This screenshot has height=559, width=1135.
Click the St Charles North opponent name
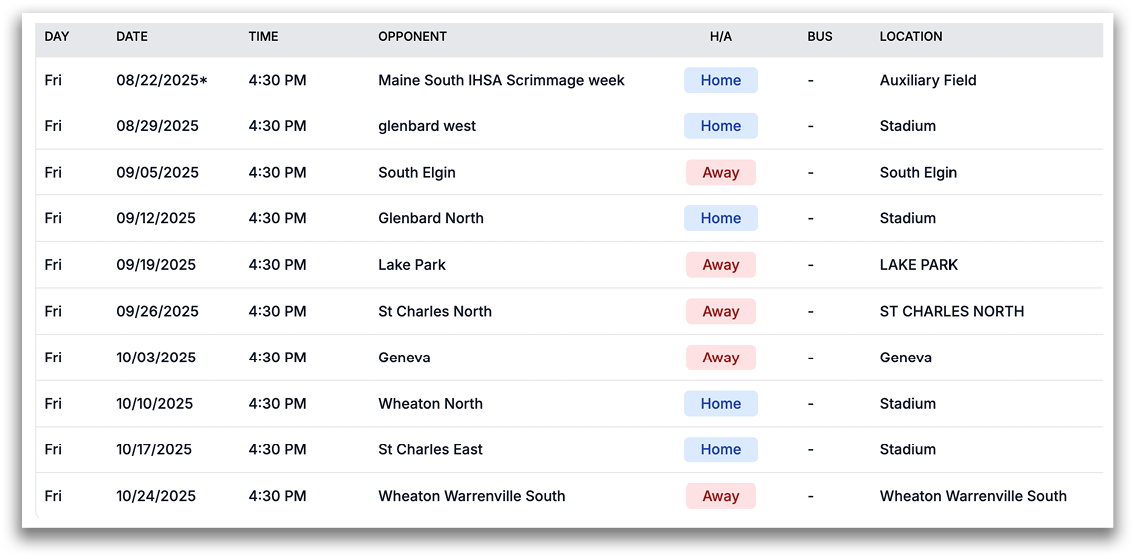tap(435, 312)
